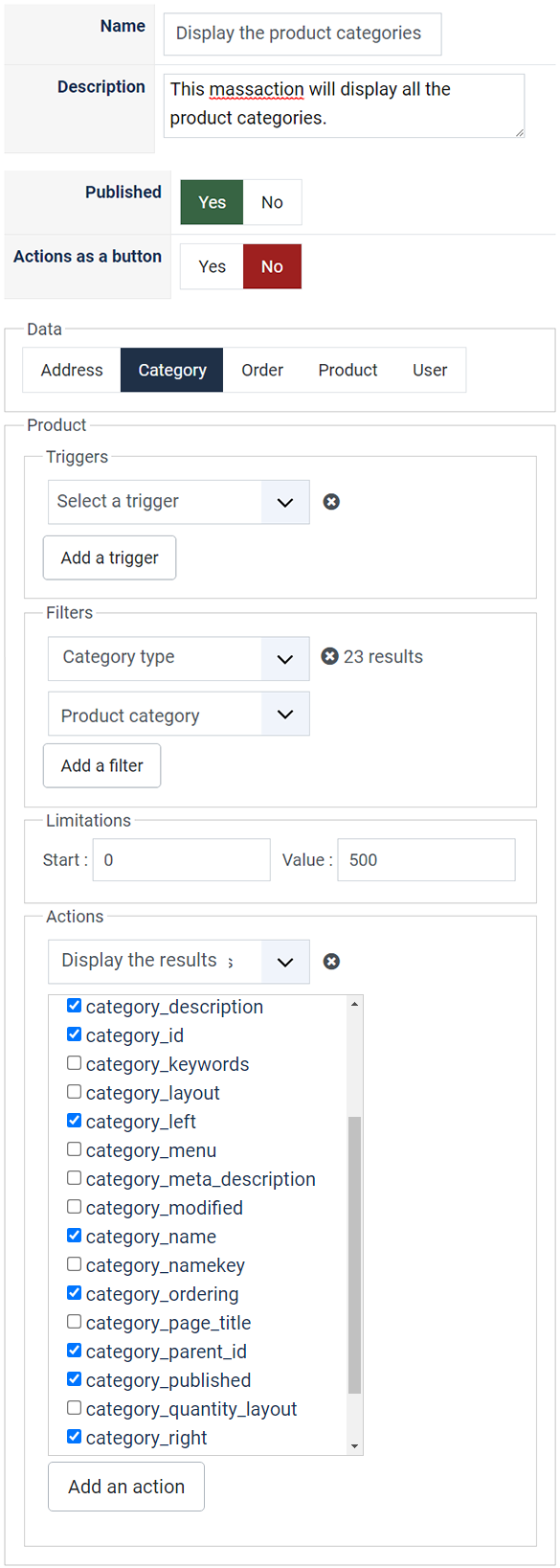Delete the Category type filter icon

(329, 656)
